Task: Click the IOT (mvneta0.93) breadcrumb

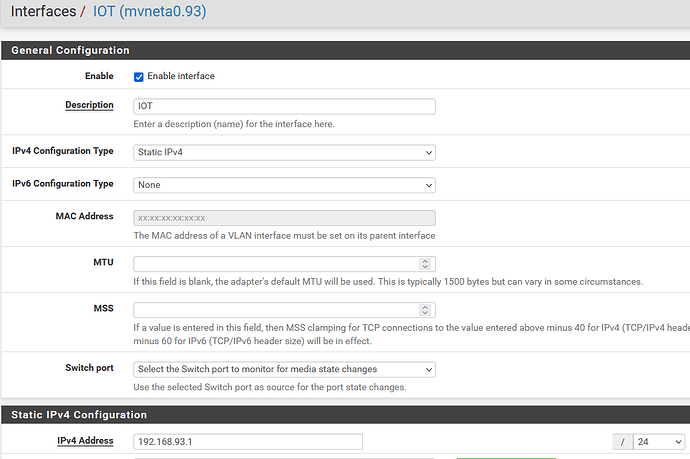Action: [x=149, y=11]
